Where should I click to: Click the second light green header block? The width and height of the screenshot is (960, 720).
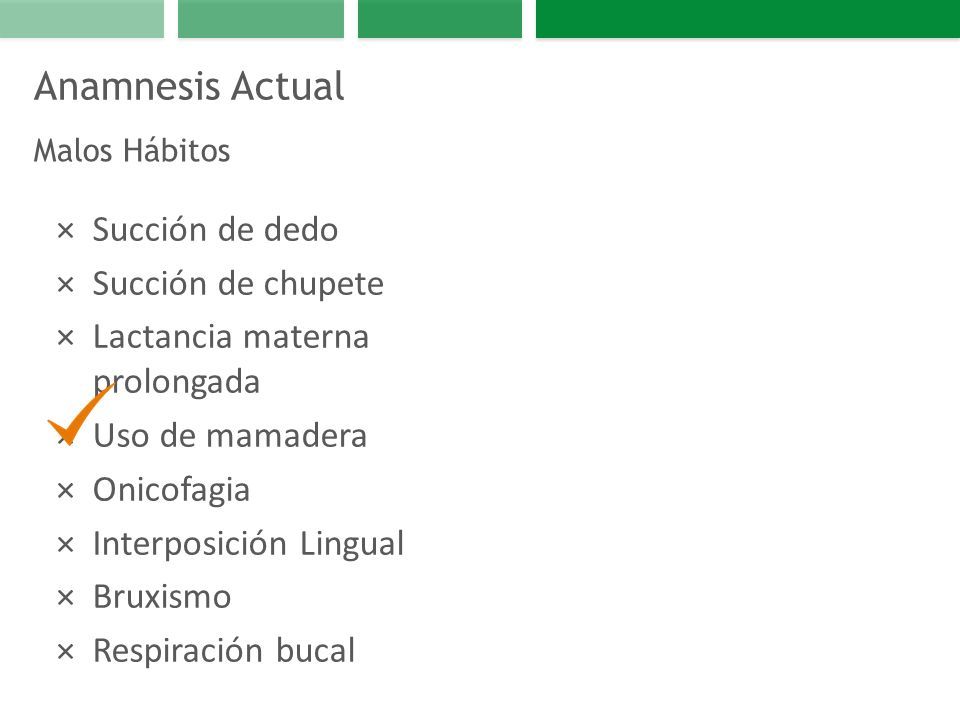[x=261, y=19]
